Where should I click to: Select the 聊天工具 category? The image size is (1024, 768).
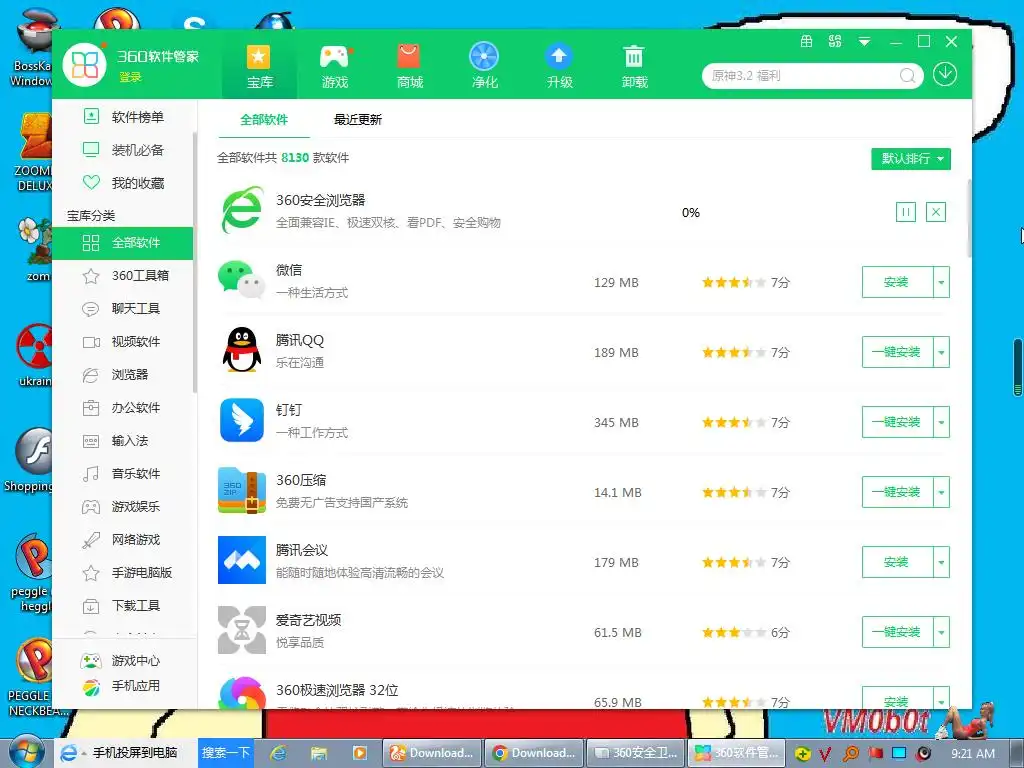click(x=123, y=308)
